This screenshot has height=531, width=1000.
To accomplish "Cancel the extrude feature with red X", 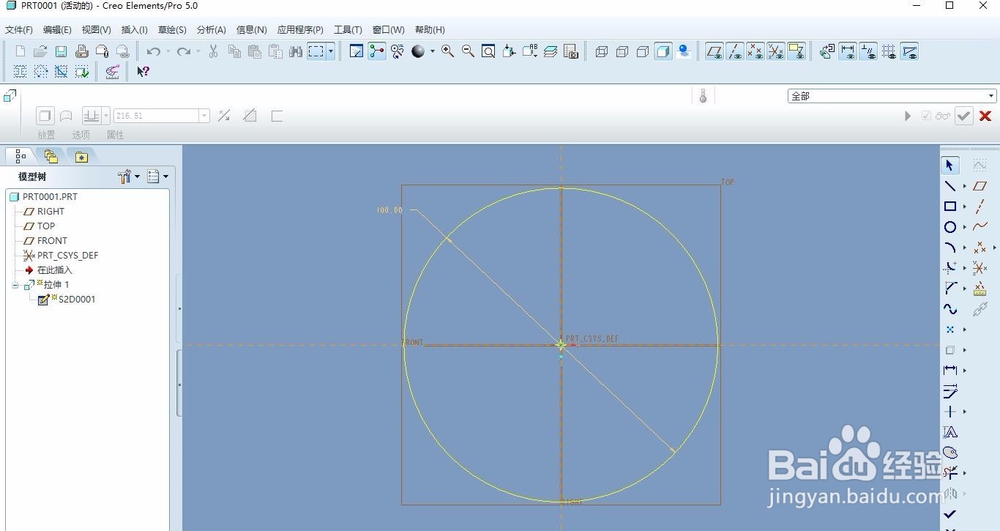I will (x=985, y=116).
